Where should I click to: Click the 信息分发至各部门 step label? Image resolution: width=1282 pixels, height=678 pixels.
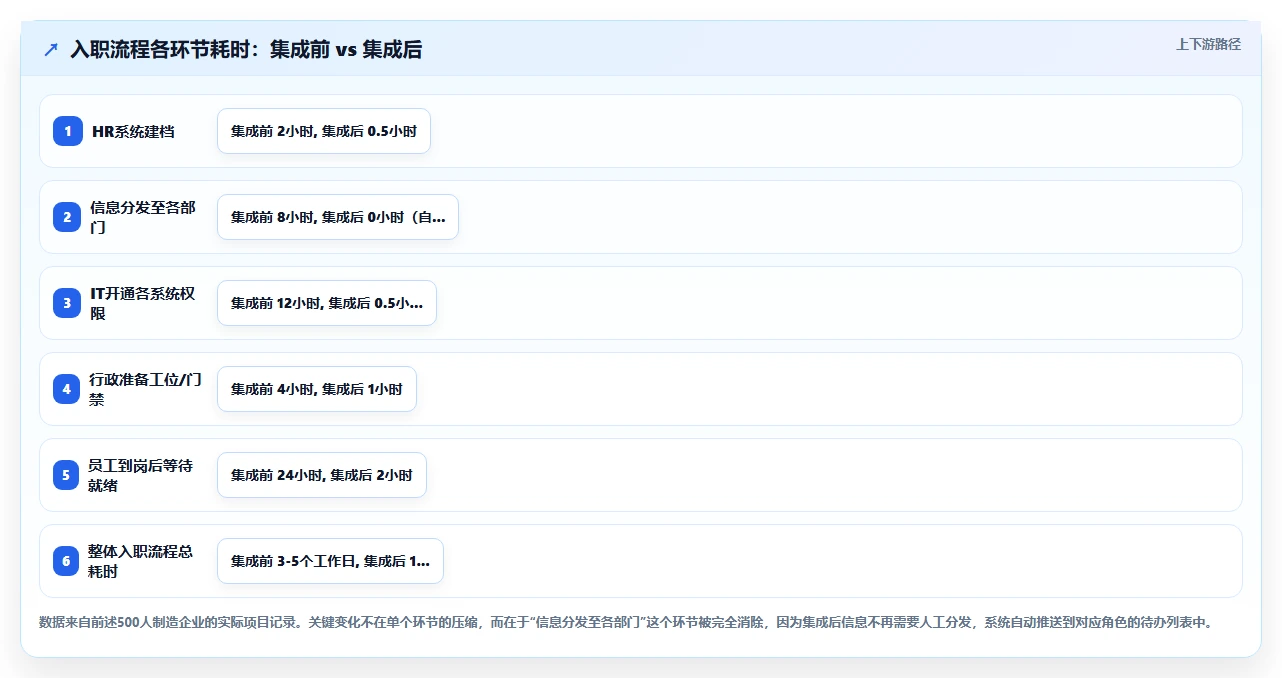click(143, 217)
